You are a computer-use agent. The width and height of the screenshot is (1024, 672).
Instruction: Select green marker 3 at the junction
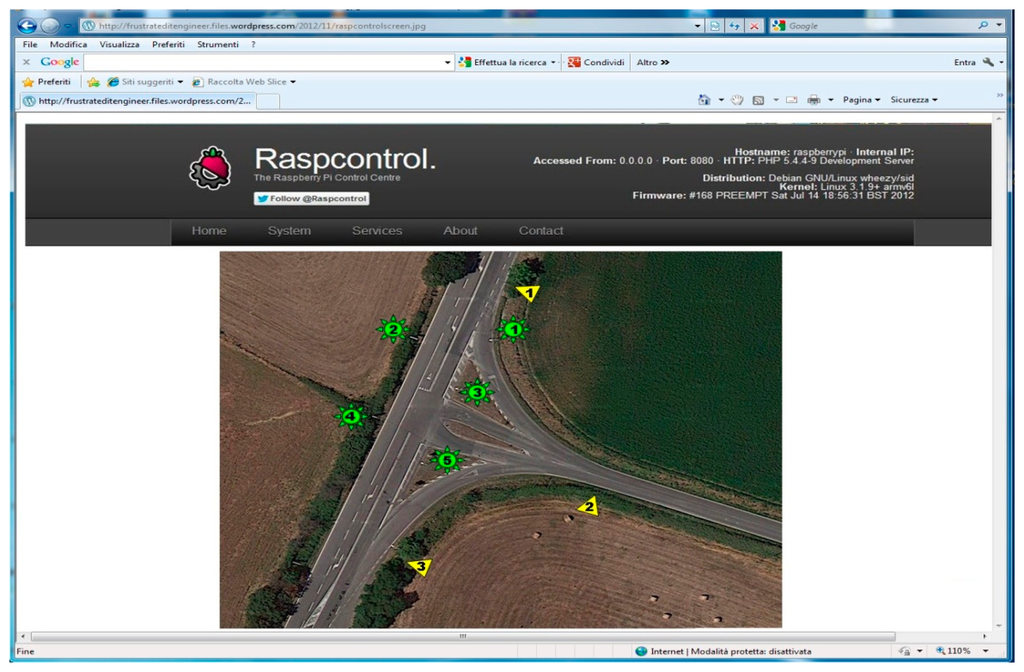point(477,392)
